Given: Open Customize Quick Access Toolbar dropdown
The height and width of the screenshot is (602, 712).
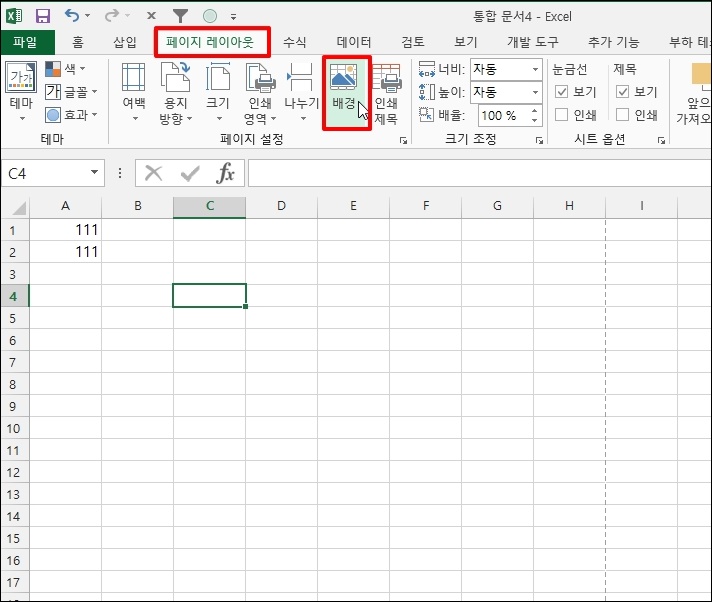Looking at the screenshot, I should pyautogui.click(x=233, y=17).
